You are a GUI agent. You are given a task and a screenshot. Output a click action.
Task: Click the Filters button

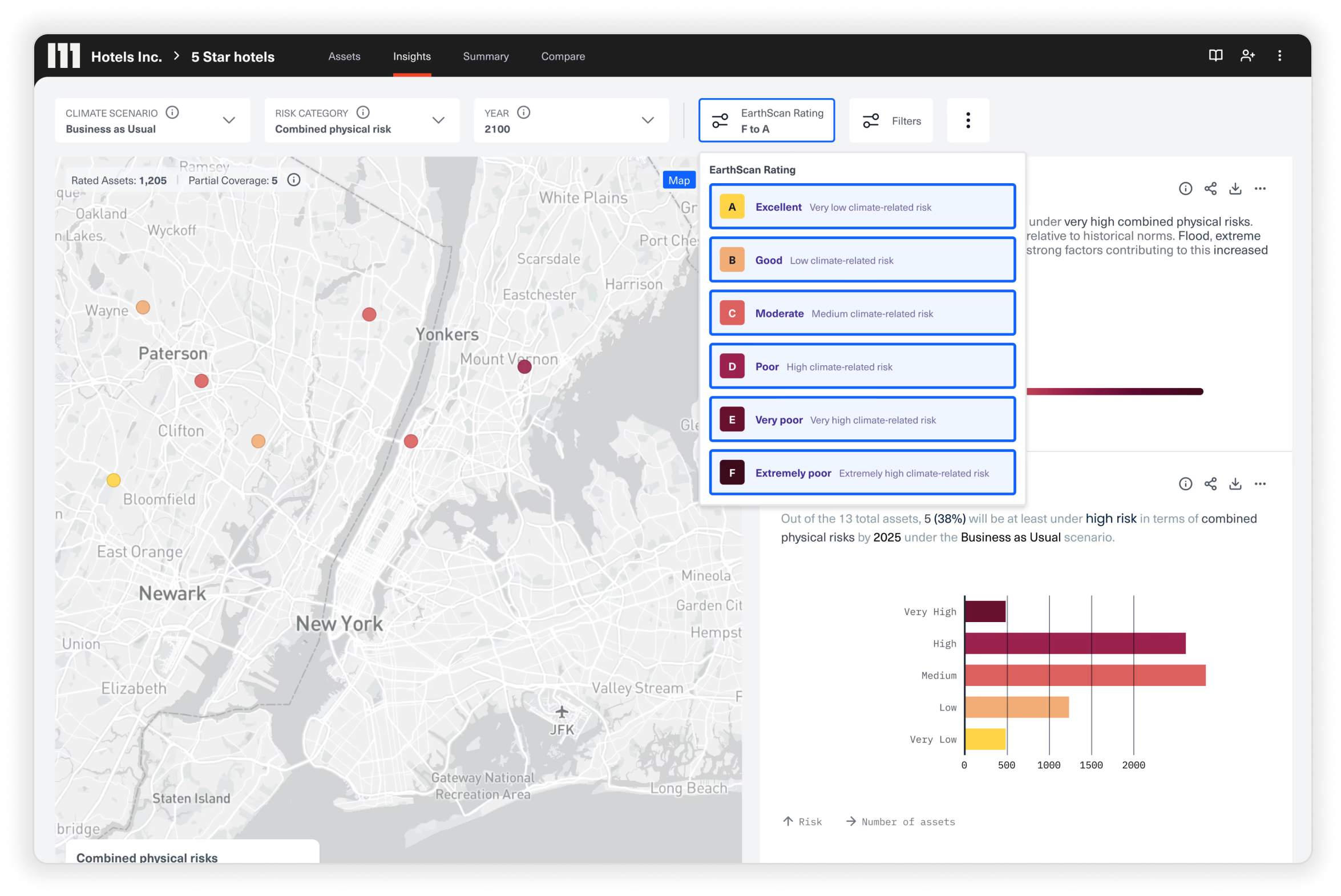(x=891, y=120)
